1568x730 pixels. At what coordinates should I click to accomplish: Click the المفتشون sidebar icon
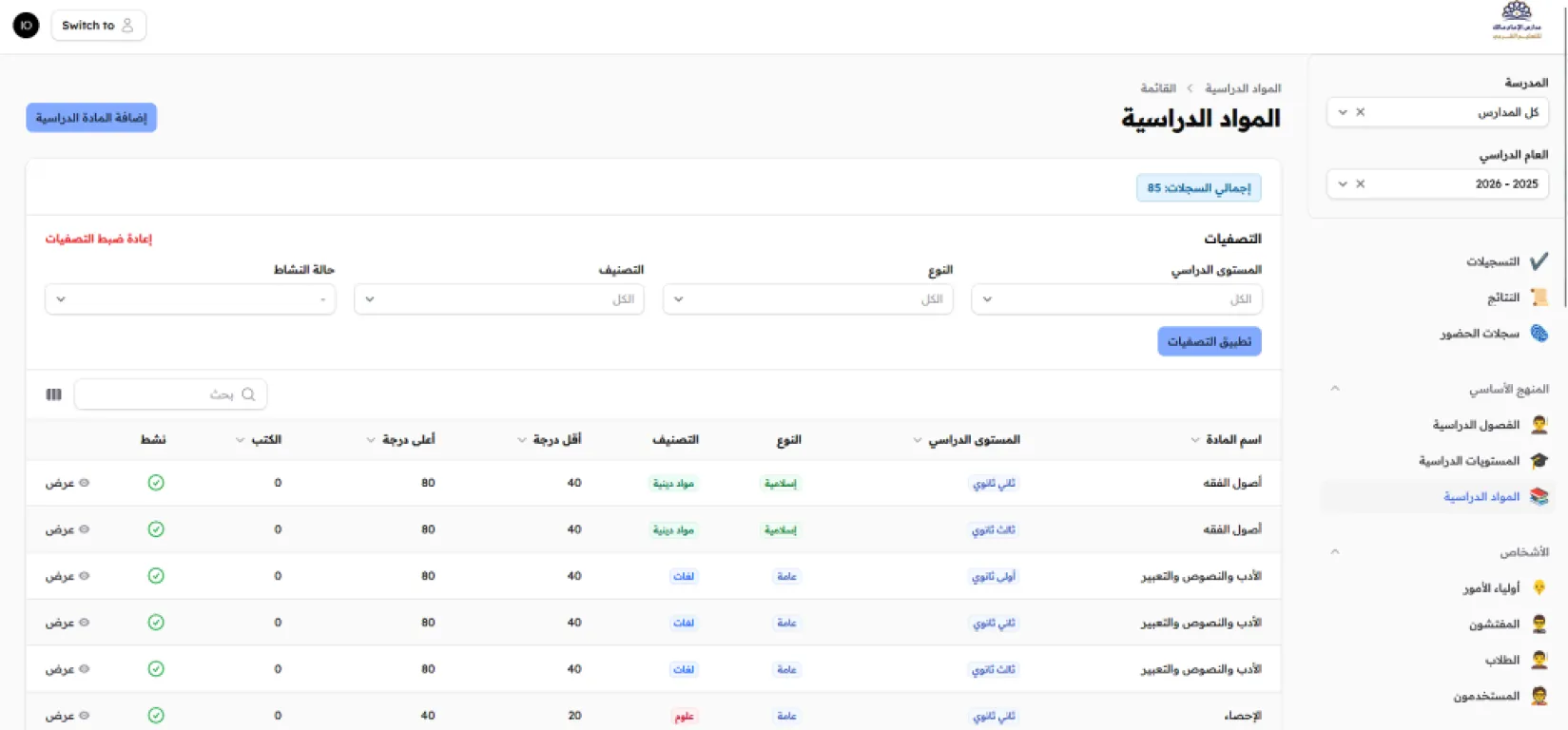[1539, 624]
